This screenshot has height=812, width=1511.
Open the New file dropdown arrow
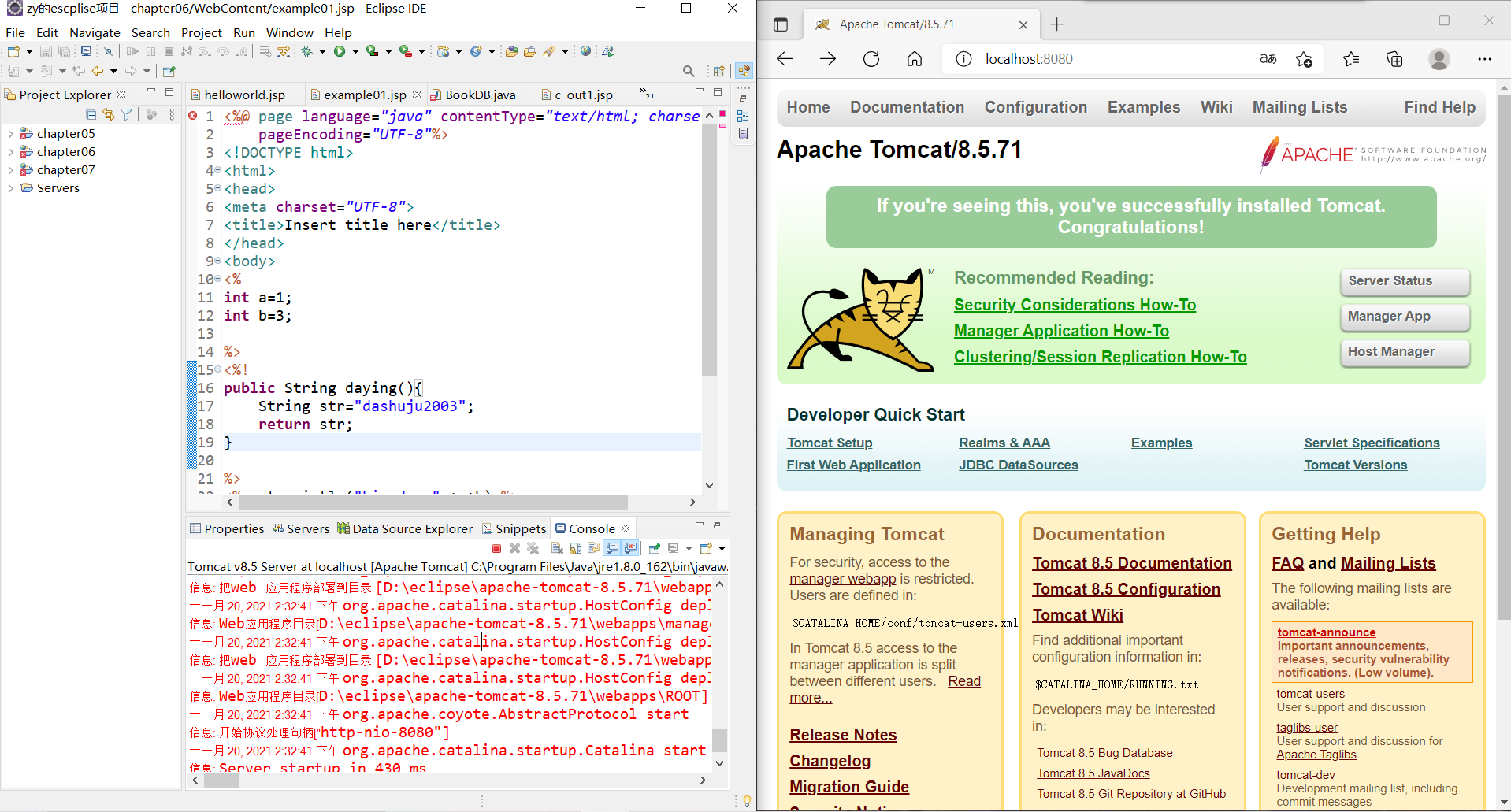[x=29, y=52]
